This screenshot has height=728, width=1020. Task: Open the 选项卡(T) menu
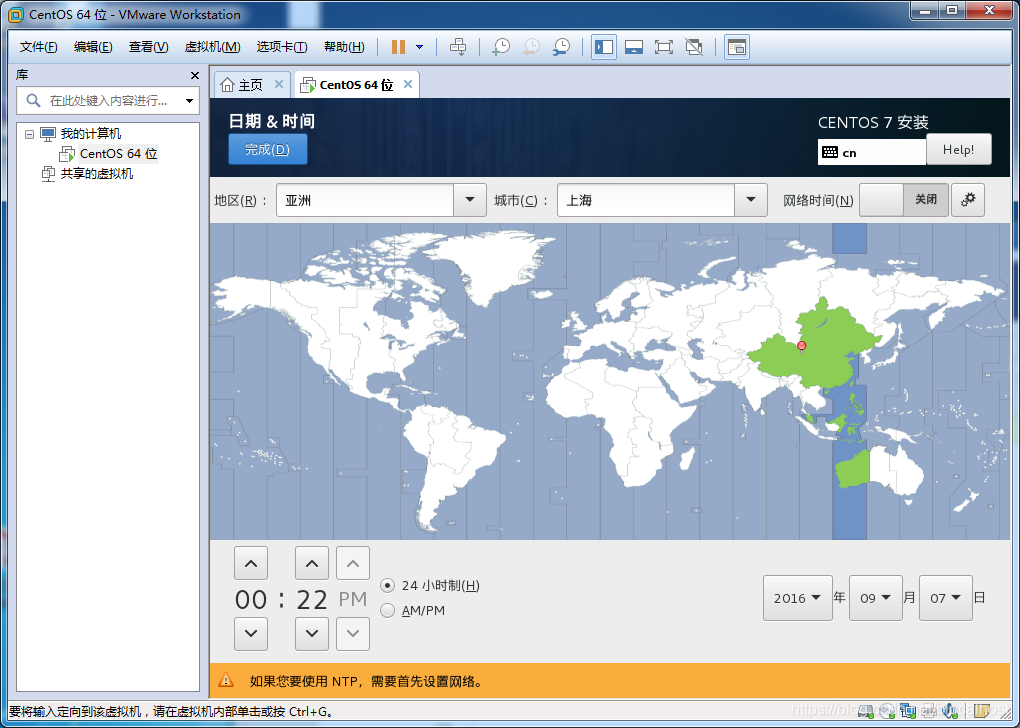pos(282,47)
